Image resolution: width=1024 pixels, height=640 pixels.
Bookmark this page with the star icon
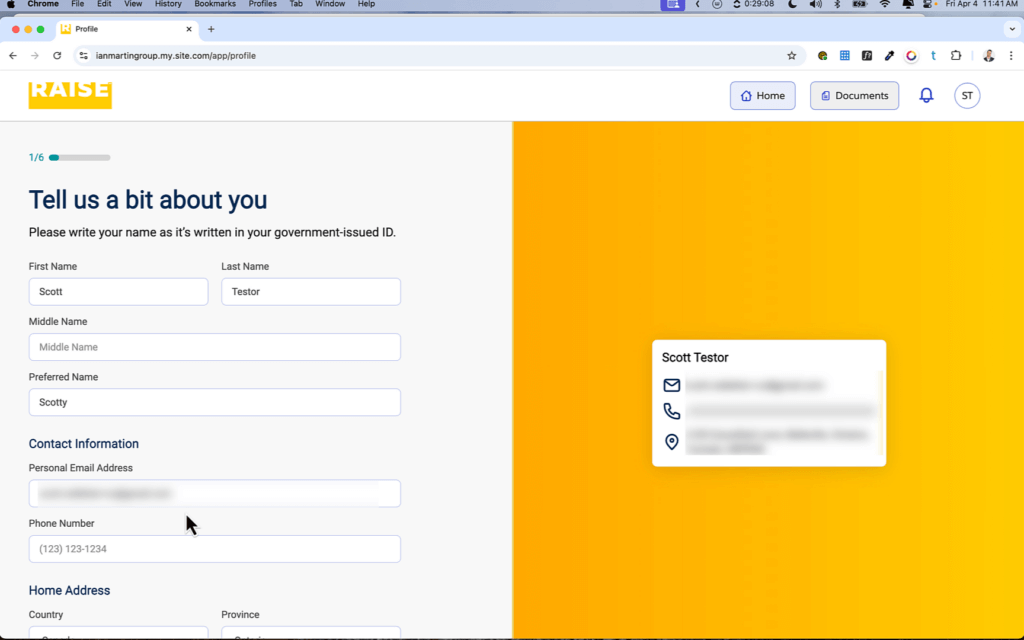click(792, 56)
